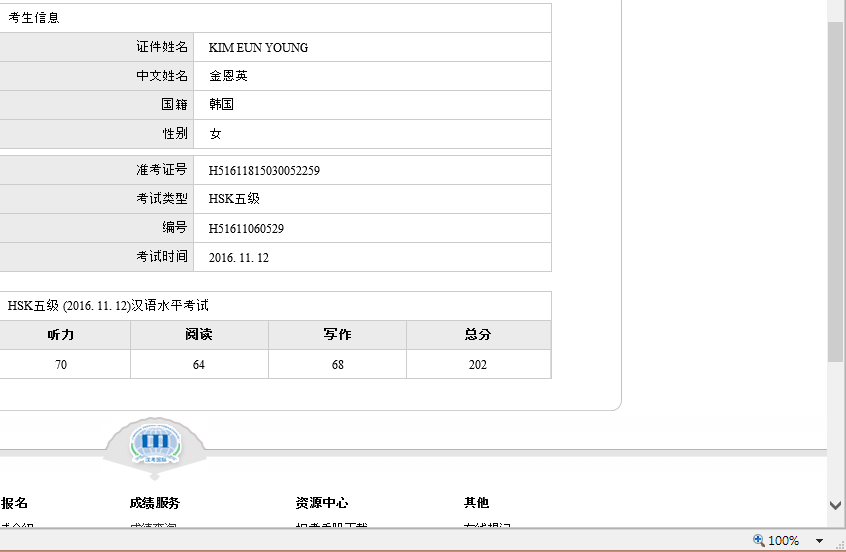The height and width of the screenshot is (552, 846).
Task: Click exam type value HSK五级
Action: [x=234, y=199]
